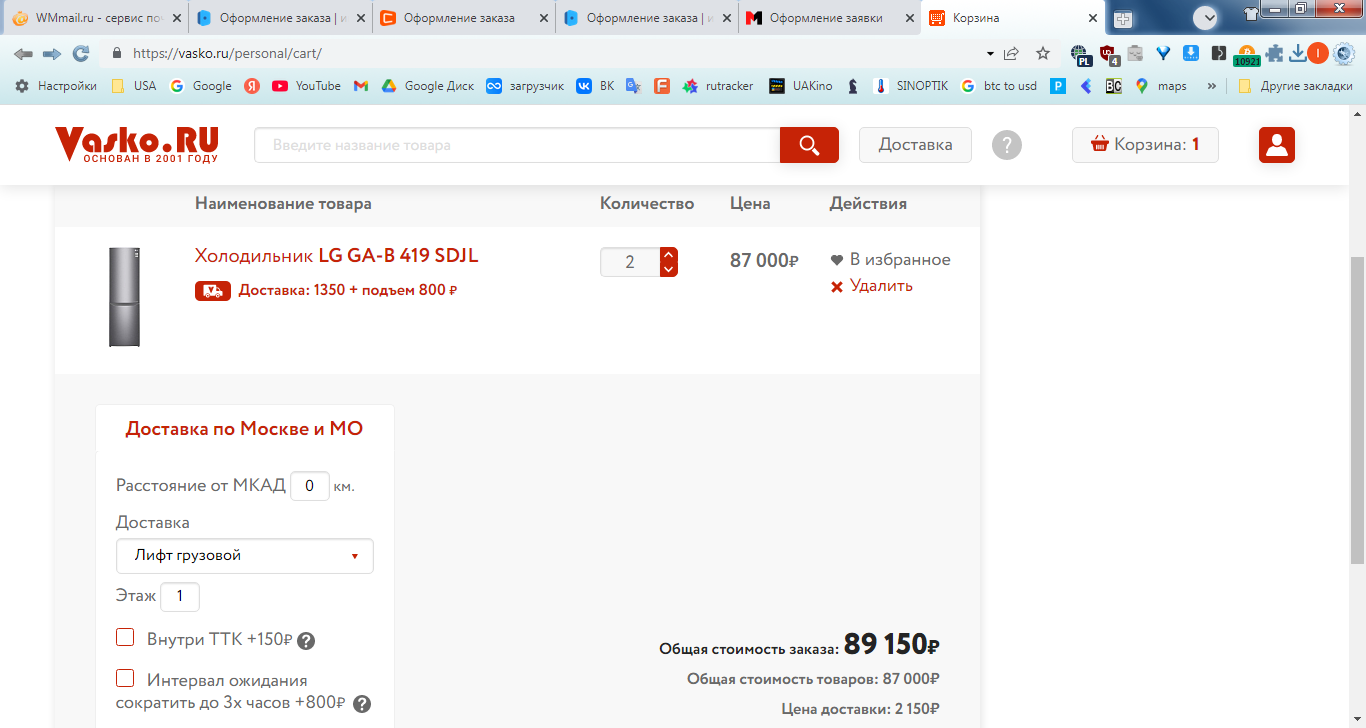
Task: Reload the page
Action: pyautogui.click(x=81, y=53)
